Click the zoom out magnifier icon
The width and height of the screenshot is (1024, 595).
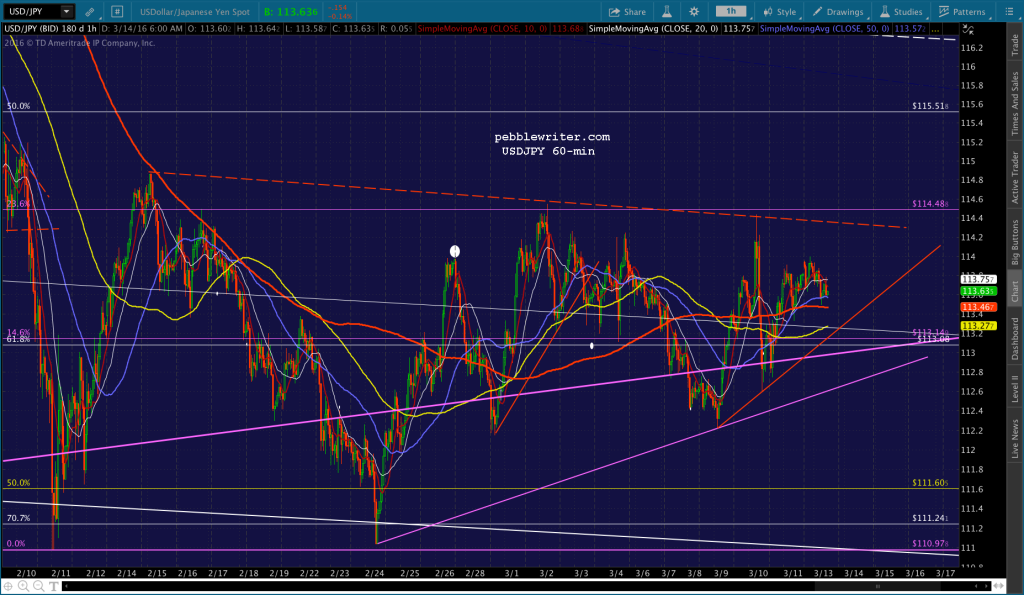39,587
